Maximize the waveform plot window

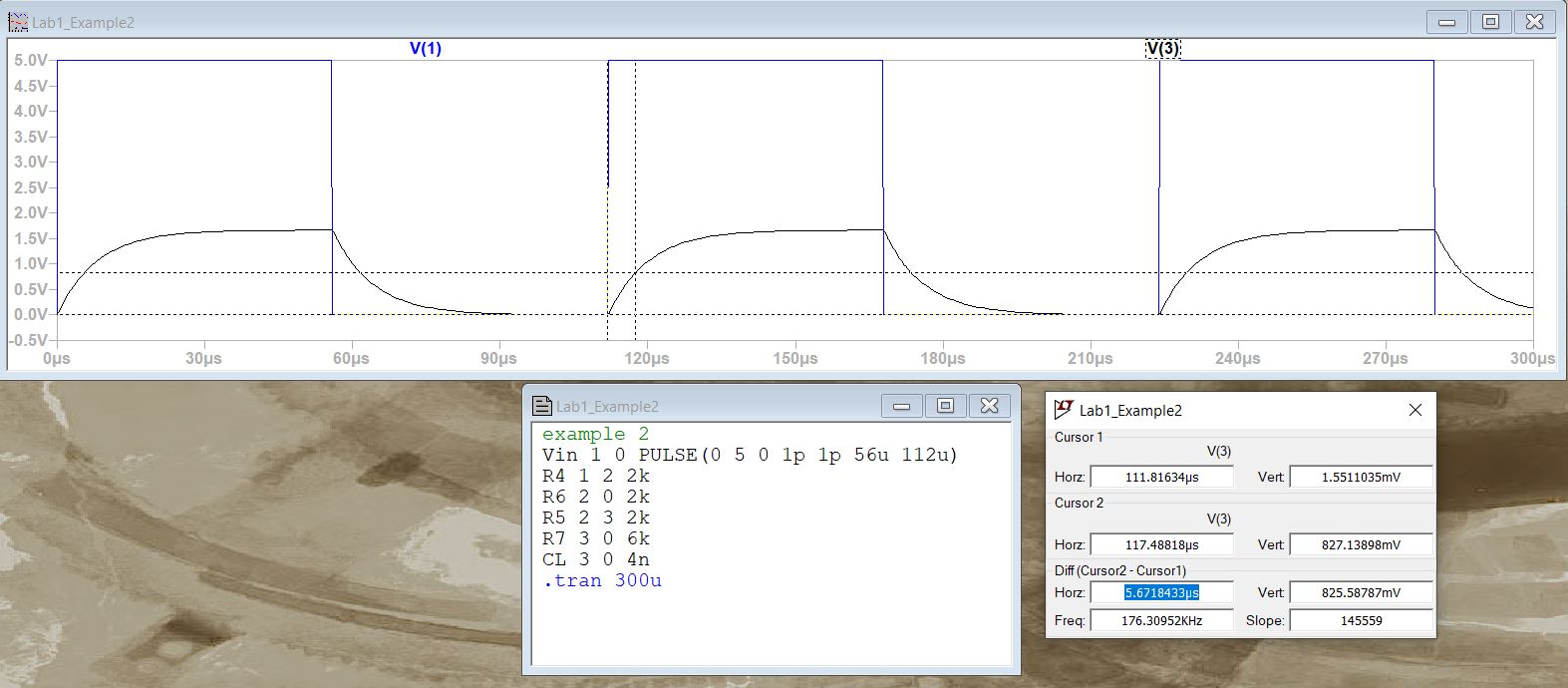tap(1490, 22)
